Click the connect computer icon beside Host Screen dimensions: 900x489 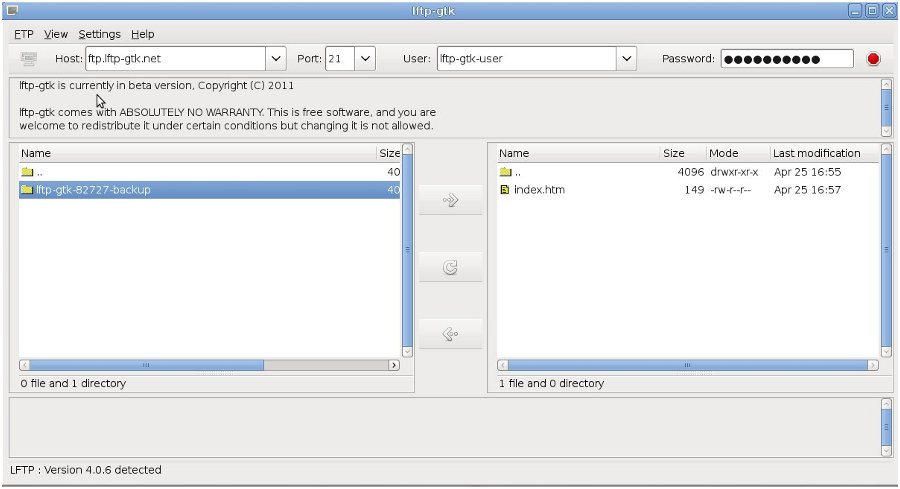(x=28, y=59)
